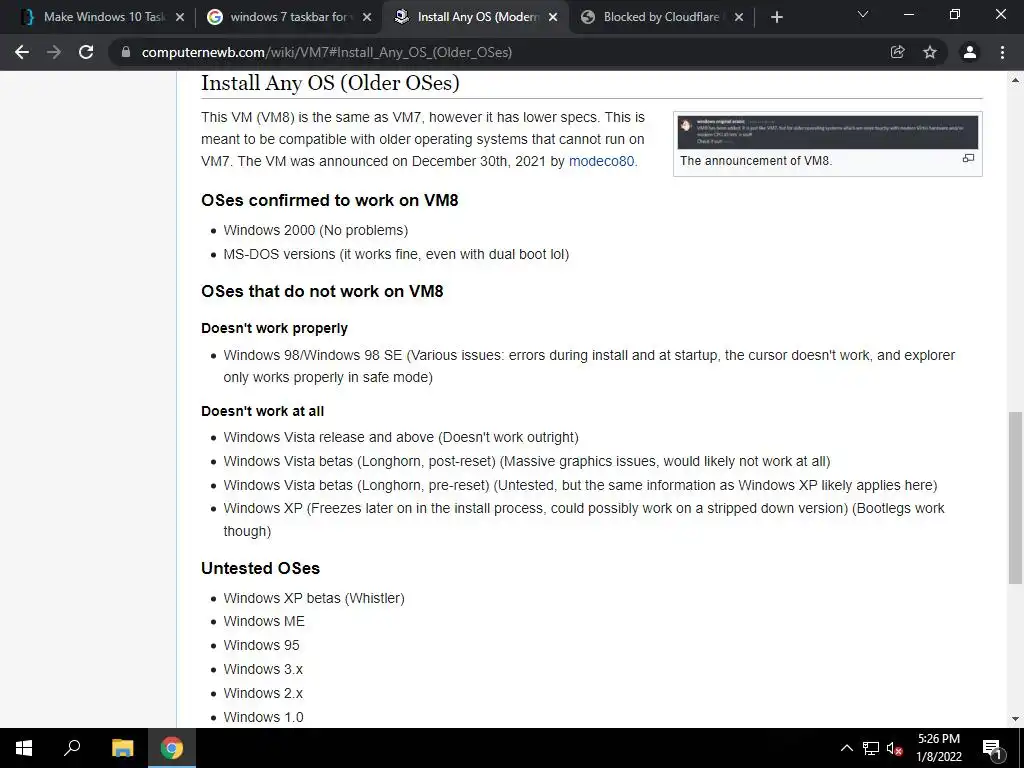Go forward with the forward arrow
The height and width of the screenshot is (768, 1024).
tap(54, 52)
